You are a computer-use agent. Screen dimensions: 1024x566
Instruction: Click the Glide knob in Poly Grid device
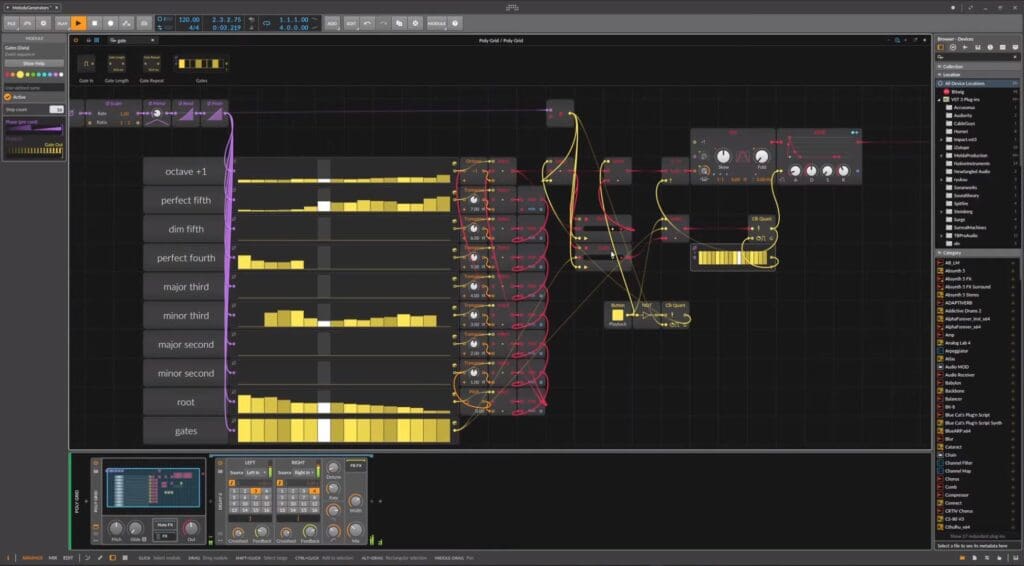135,527
